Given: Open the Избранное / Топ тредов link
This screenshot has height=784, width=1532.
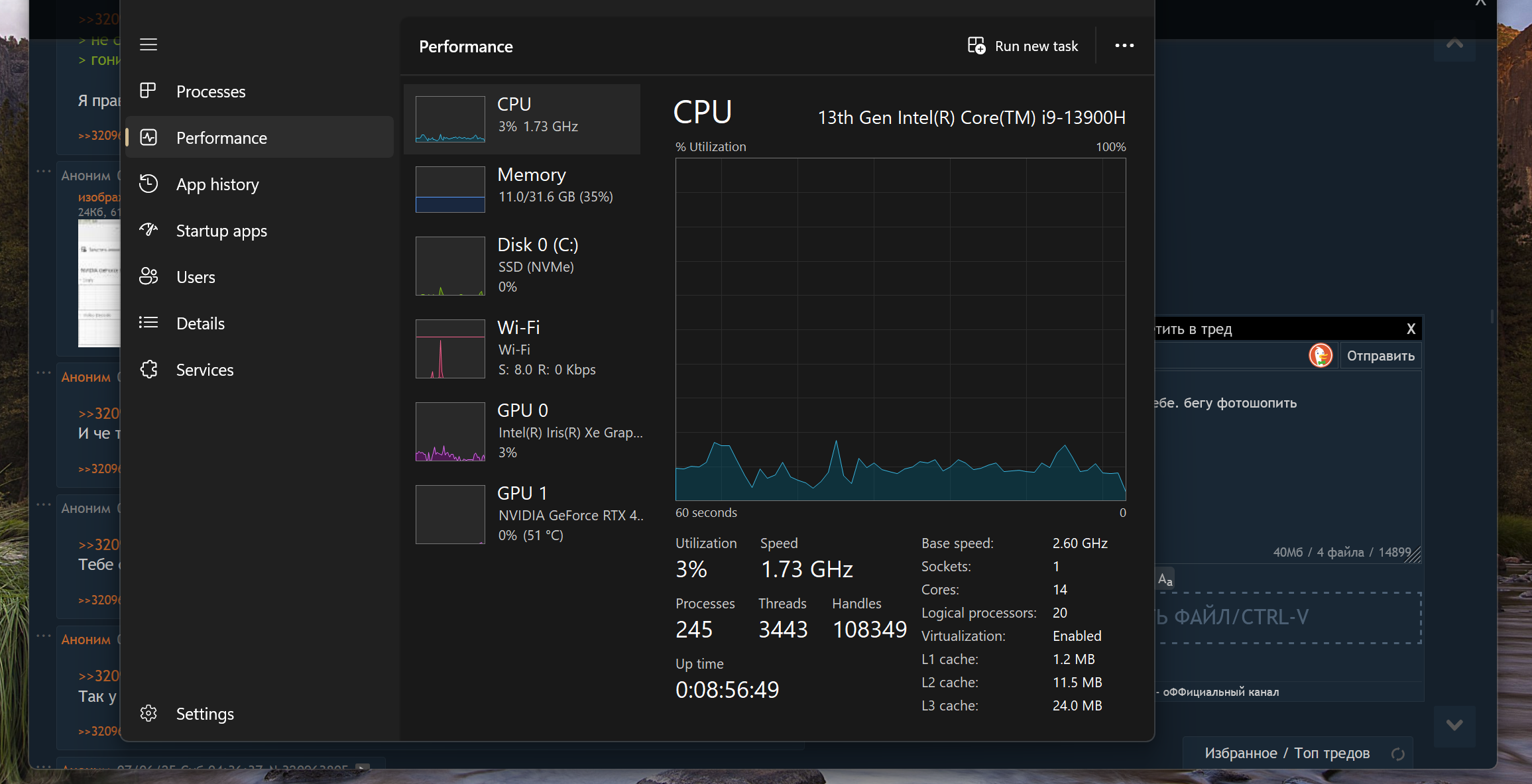Looking at the screenshot, I should [x=1287, y=754].
